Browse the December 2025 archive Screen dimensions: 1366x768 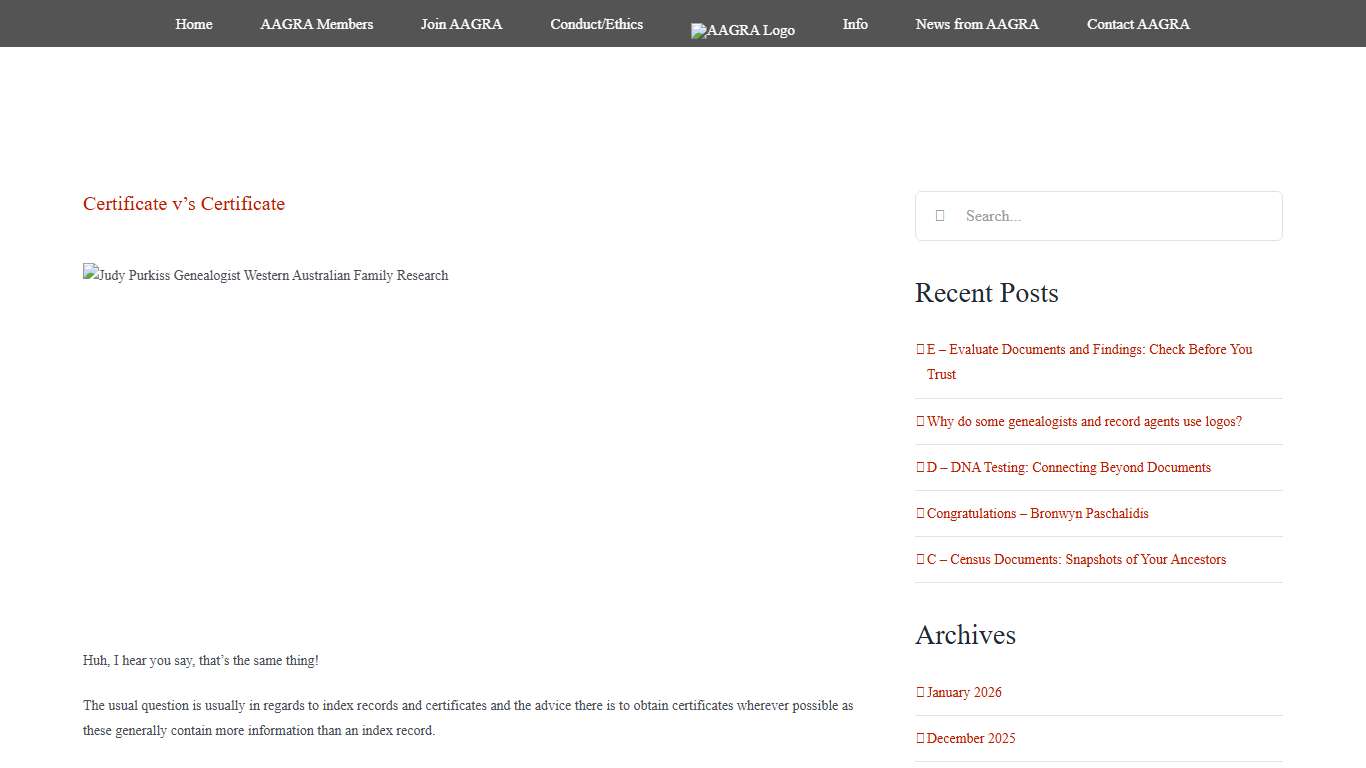[970, 739]
